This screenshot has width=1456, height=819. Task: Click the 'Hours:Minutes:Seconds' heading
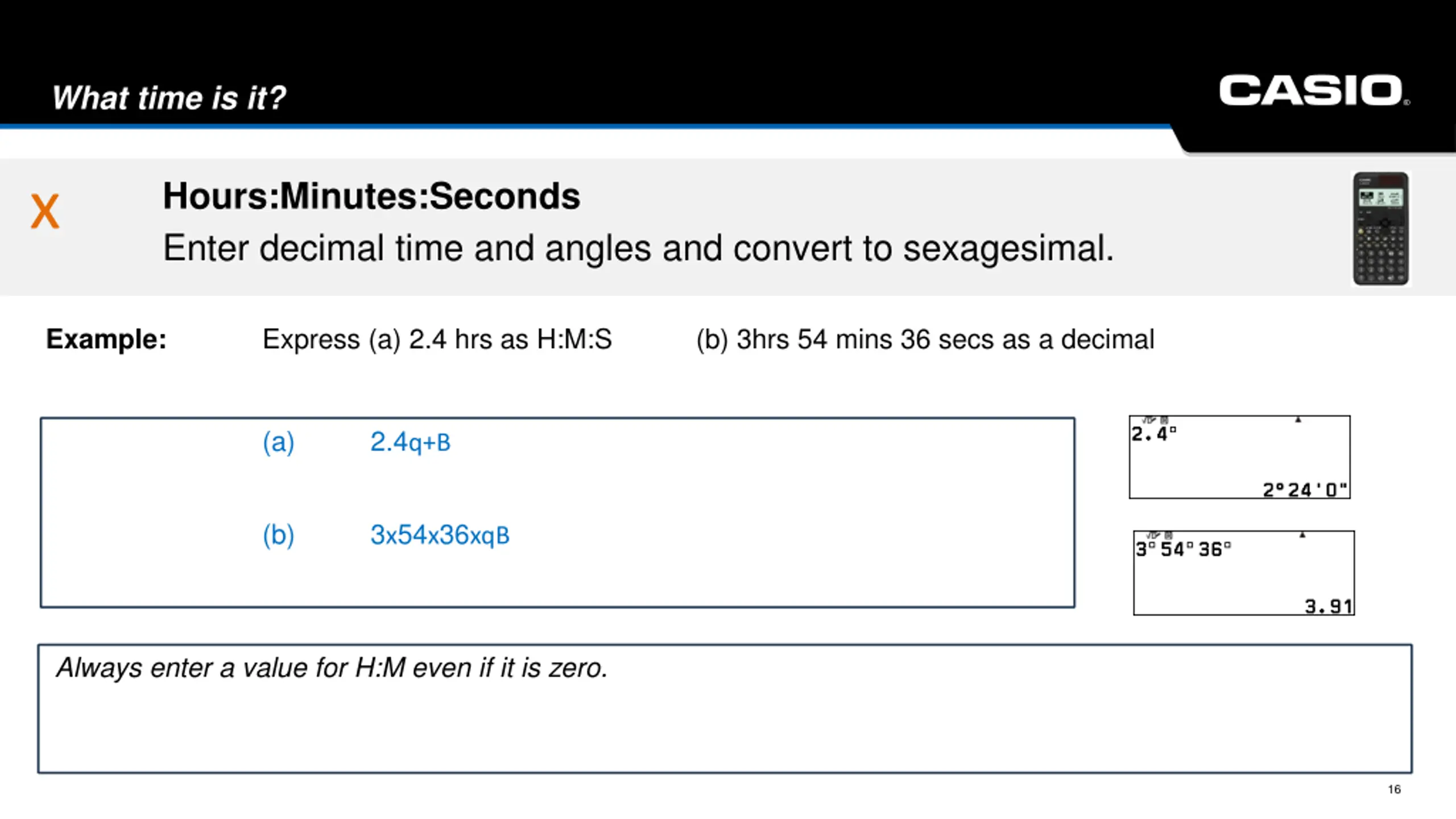pos(371,196)
